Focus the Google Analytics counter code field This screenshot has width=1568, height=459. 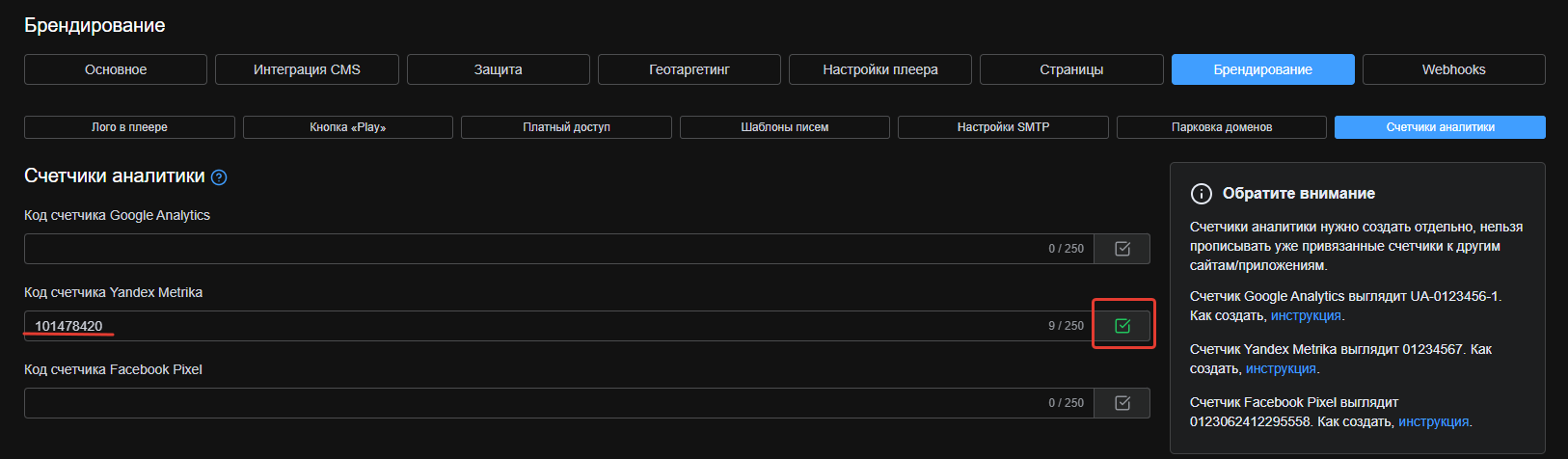coord(559,249)
